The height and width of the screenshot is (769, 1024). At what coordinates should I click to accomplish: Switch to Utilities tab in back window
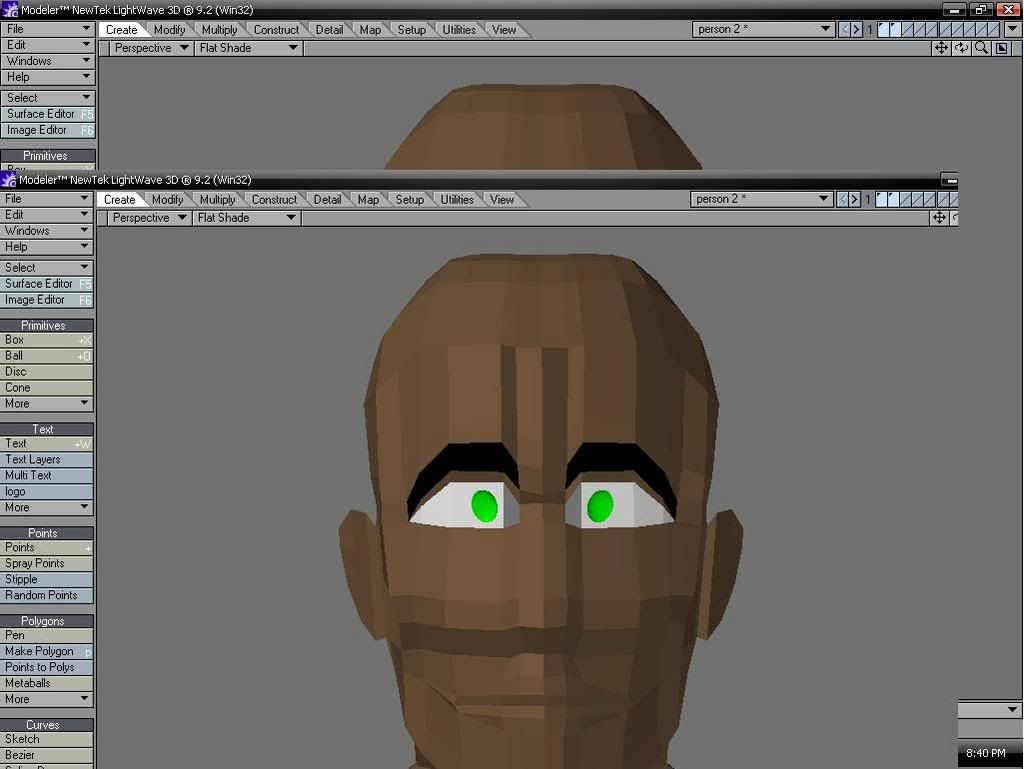click(459, 30)
